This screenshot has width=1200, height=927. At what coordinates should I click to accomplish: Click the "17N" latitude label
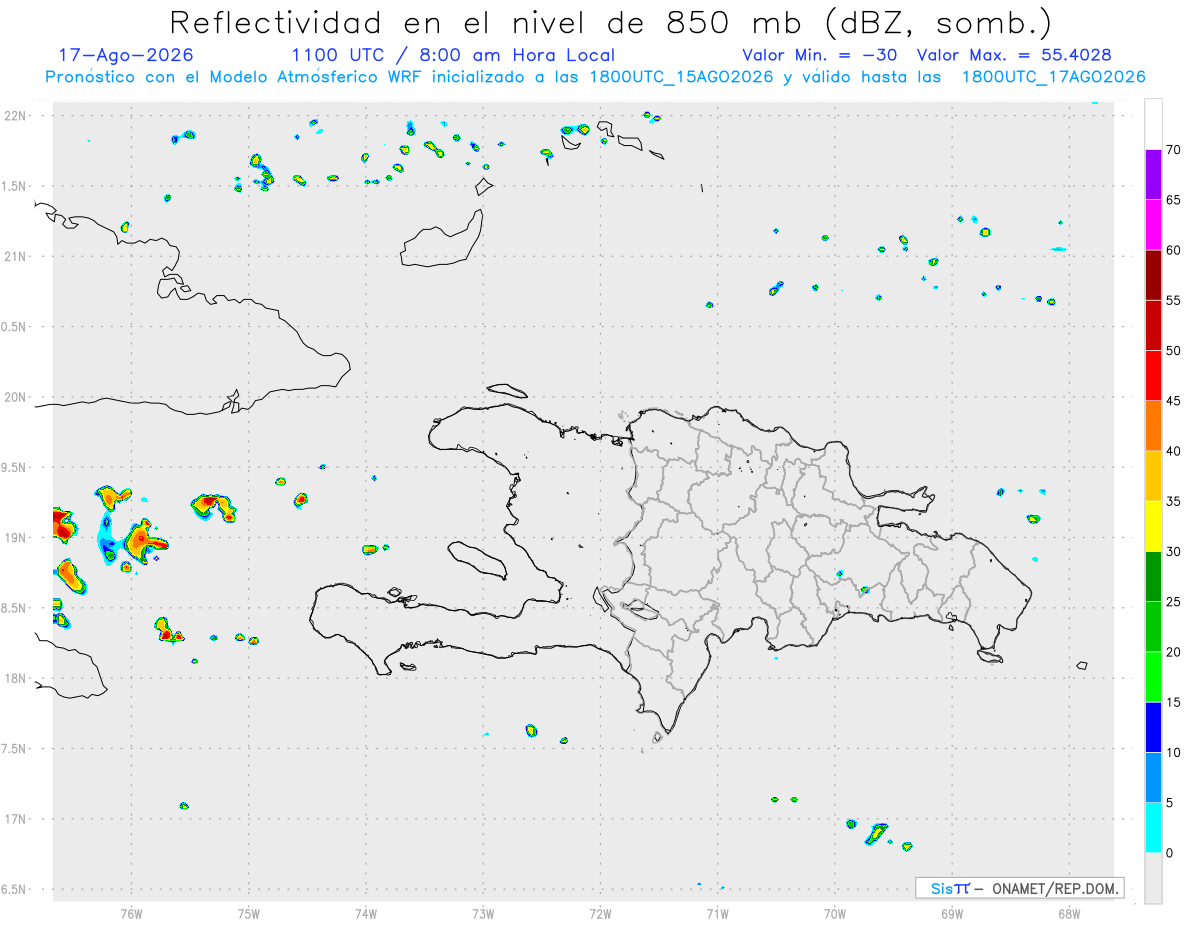(x=17, y=819)
